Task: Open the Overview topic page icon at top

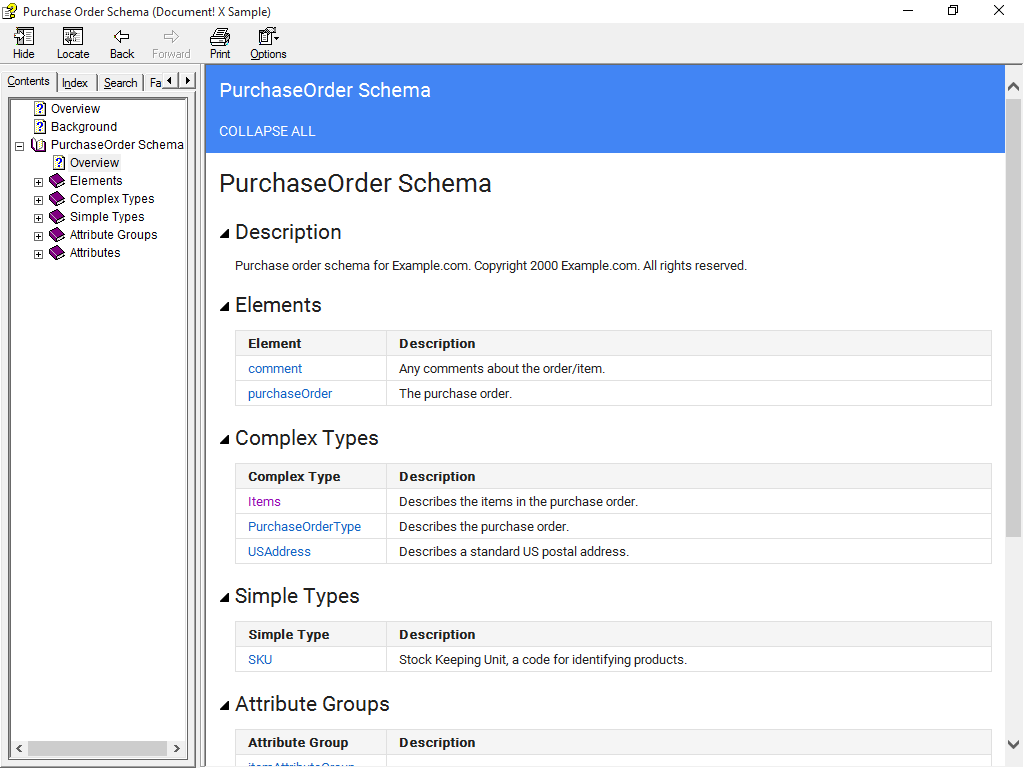Action: tap(40, 108)
